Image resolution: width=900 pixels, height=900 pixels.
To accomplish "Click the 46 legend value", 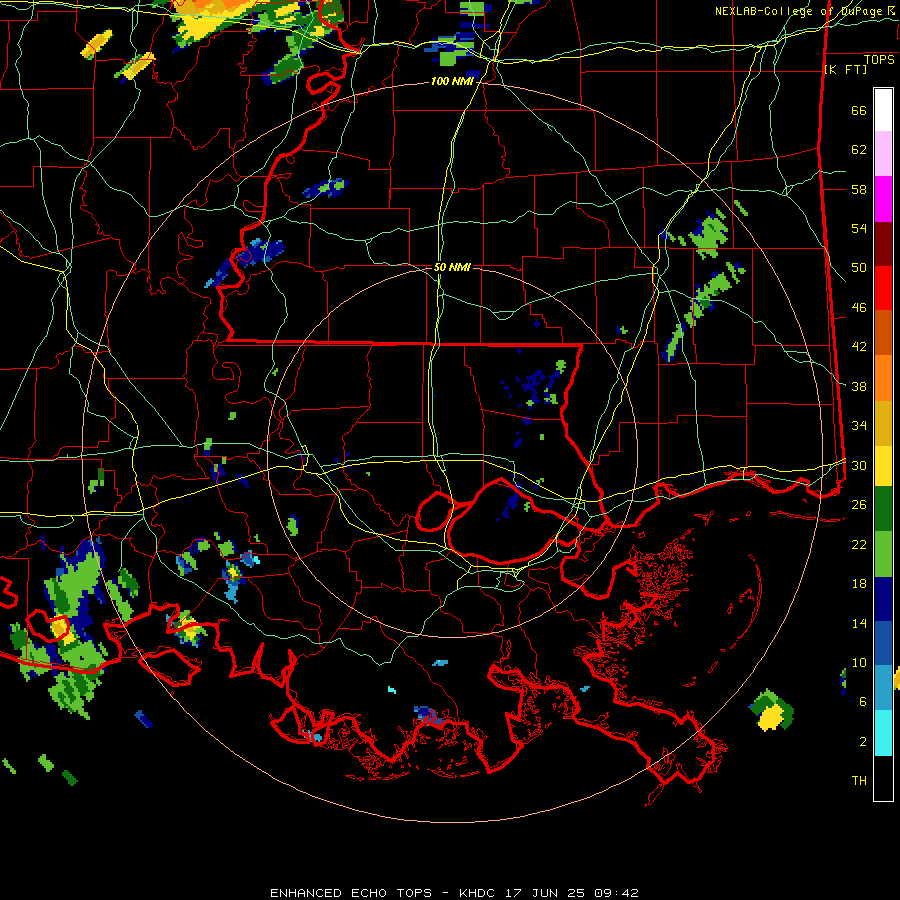I will coord(859,308).
